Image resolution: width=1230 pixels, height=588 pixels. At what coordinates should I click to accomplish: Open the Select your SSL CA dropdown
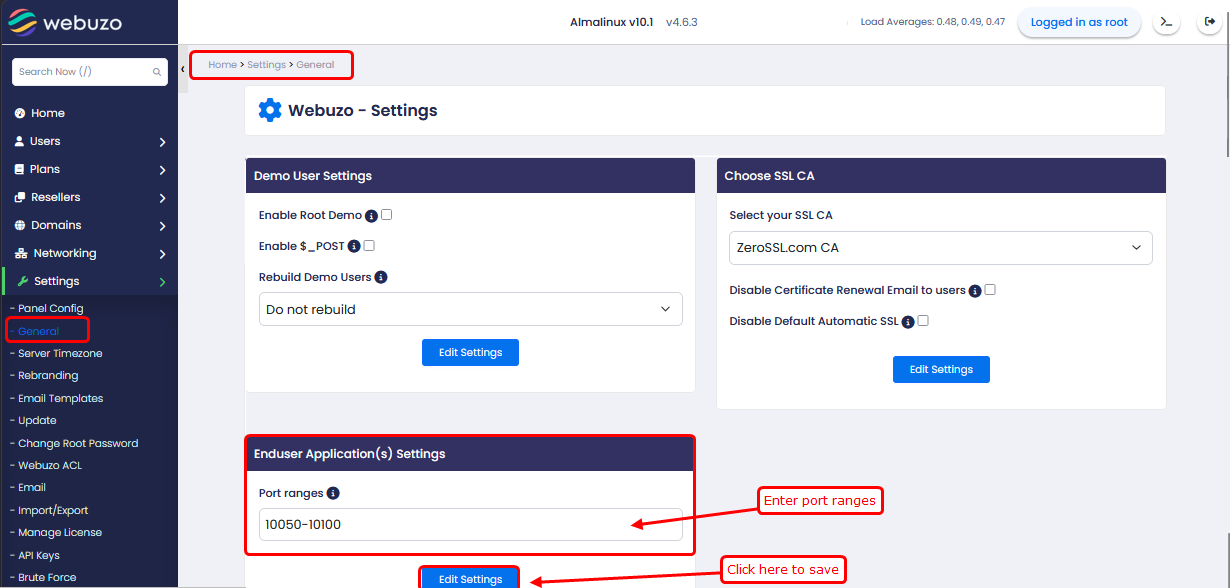tap(940, 248)
